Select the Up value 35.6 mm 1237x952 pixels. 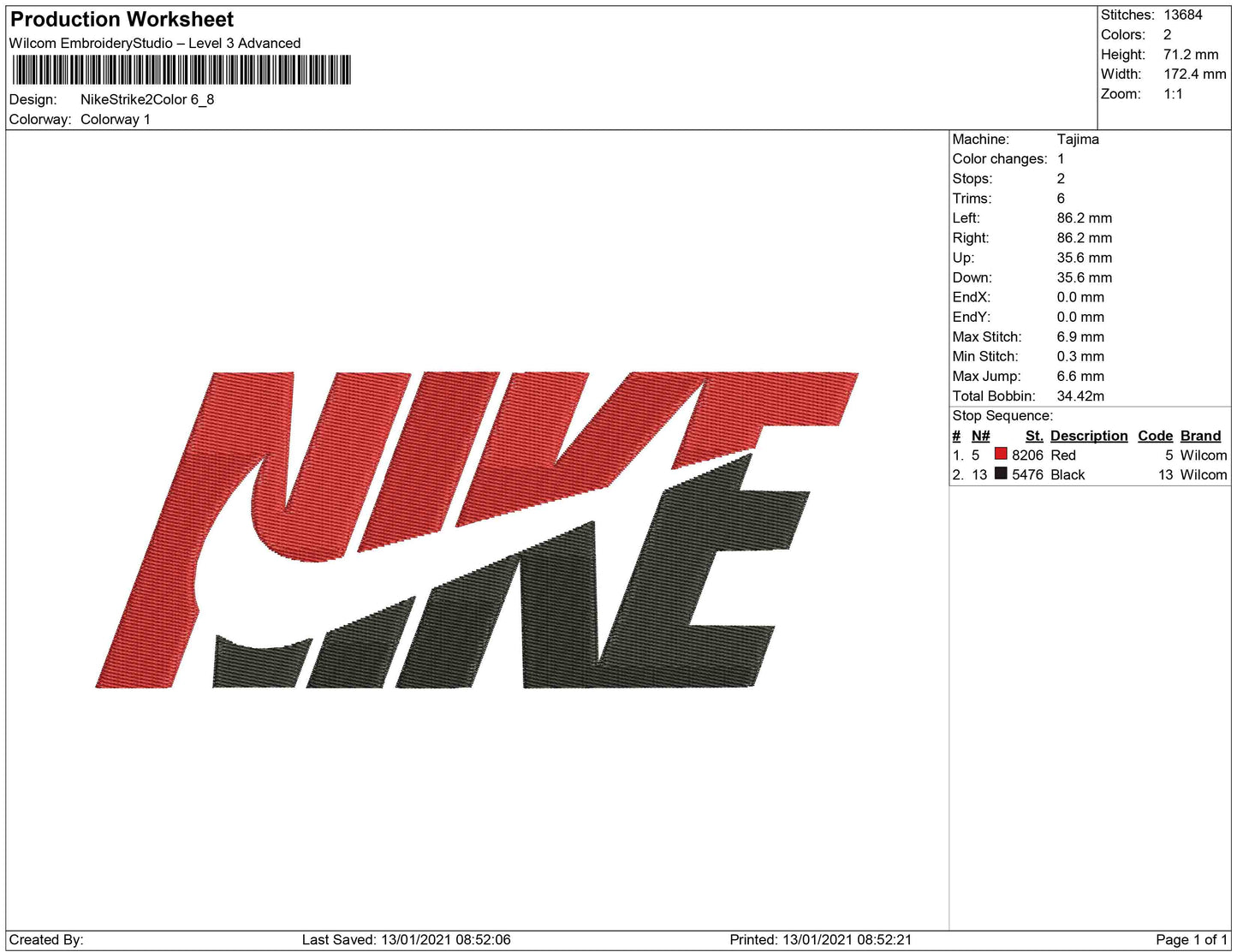[x=1085, y=257]
